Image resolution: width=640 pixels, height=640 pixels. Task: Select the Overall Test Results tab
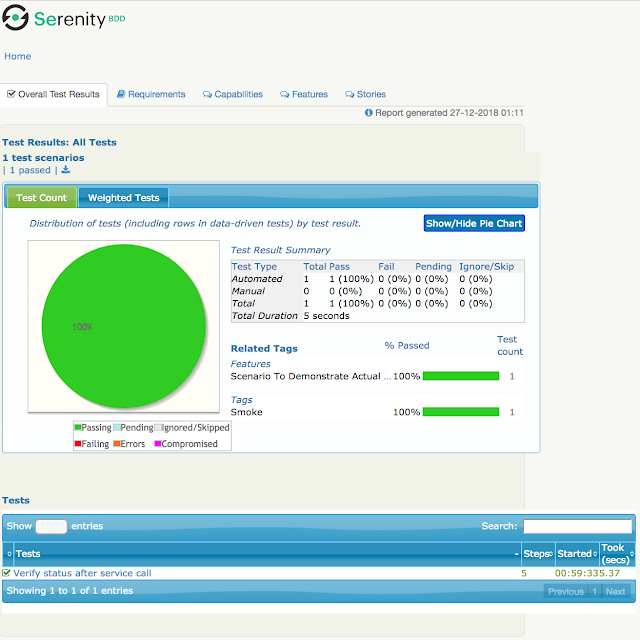[53, 94]
